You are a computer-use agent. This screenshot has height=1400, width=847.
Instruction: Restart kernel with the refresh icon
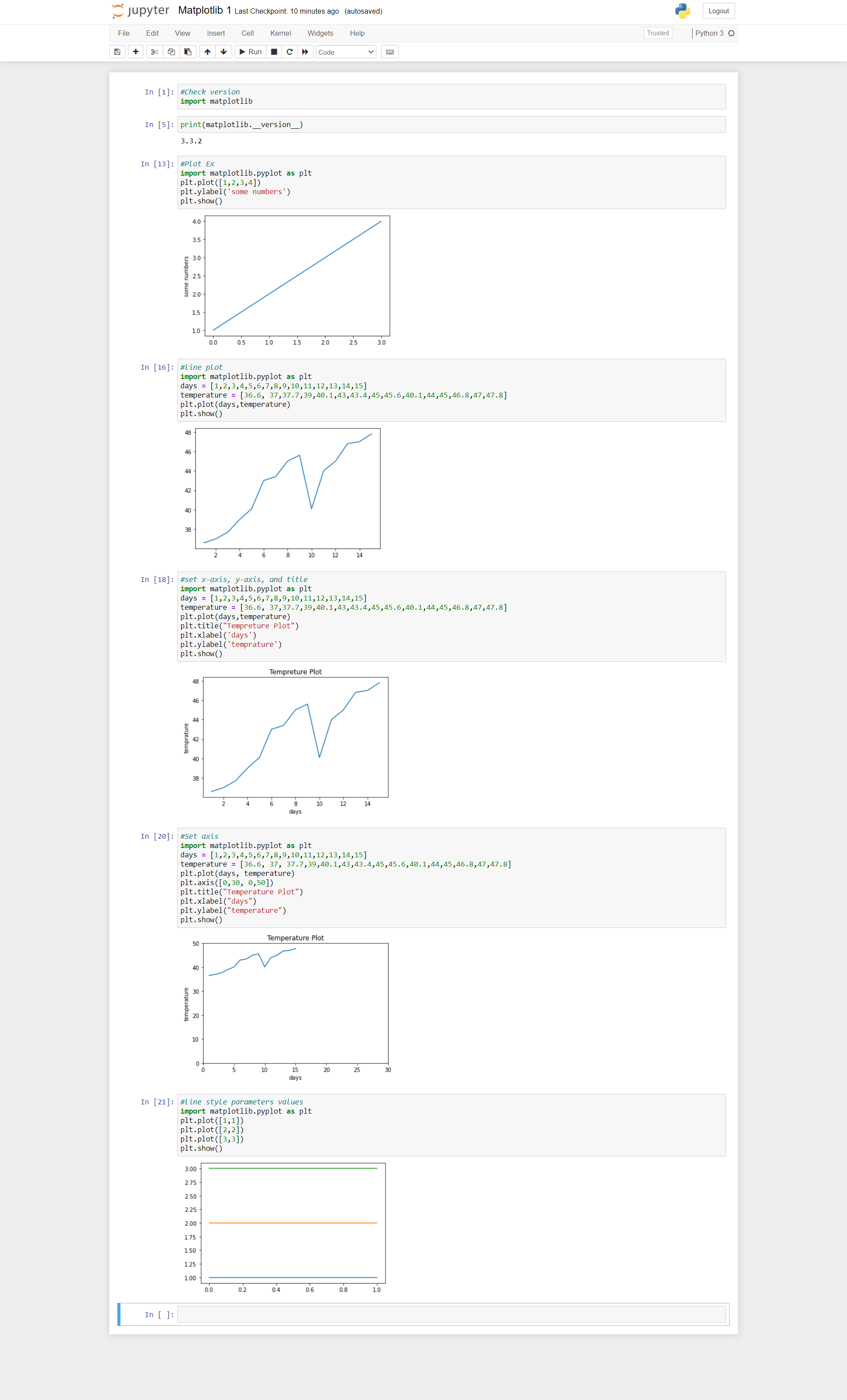(x=289, y=52)
